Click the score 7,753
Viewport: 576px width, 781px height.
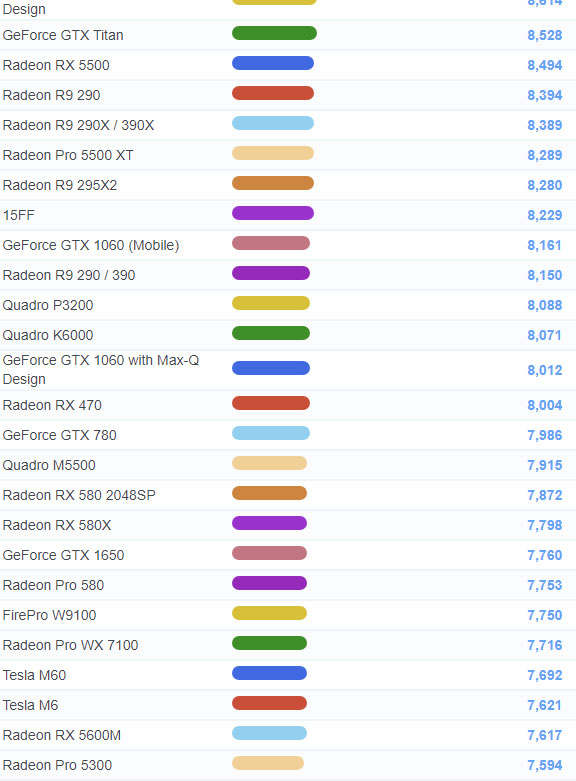(545, 585)
